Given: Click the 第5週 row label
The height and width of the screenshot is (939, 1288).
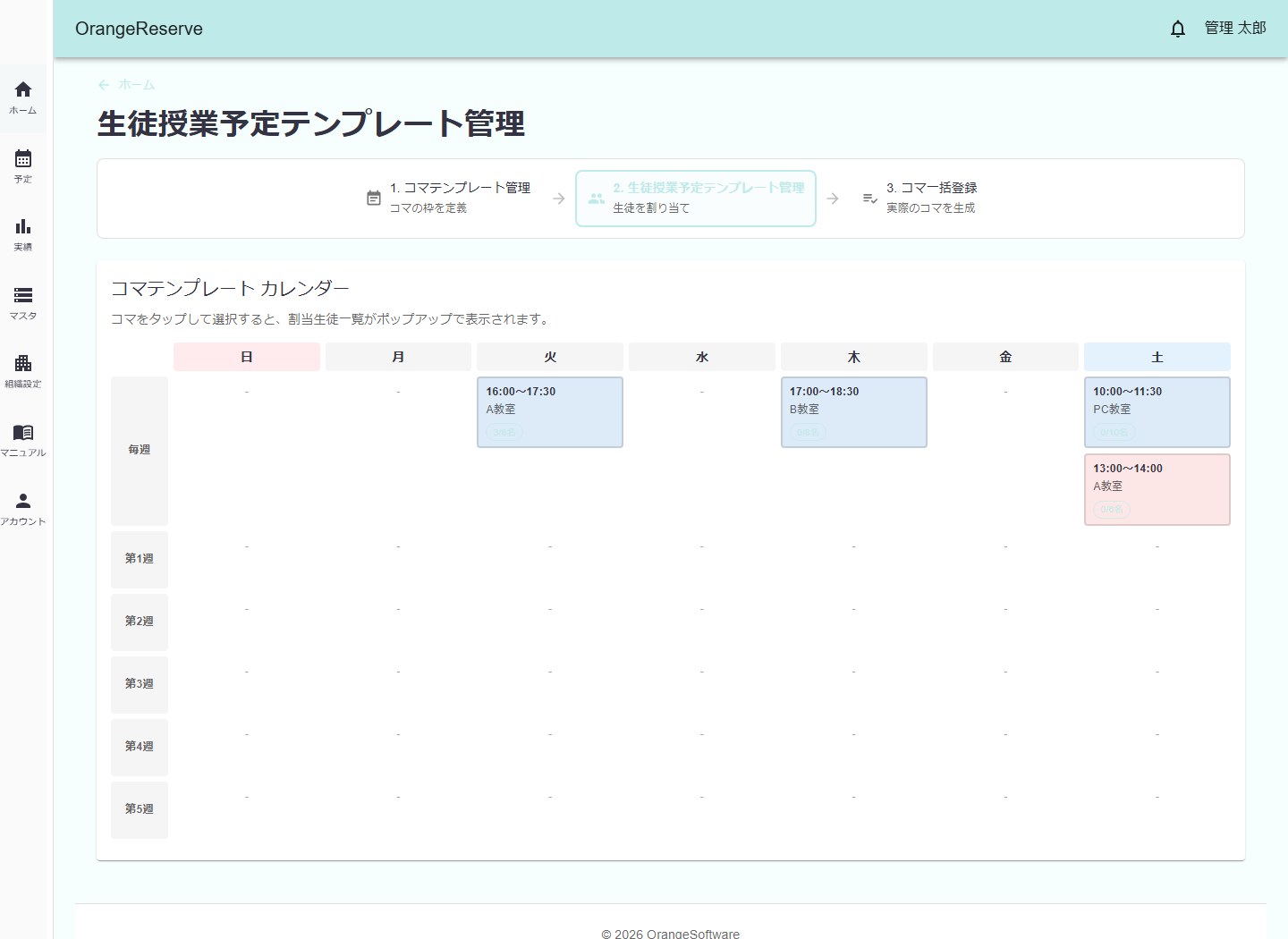Looking at the screenshot, I should coord(140,810).
